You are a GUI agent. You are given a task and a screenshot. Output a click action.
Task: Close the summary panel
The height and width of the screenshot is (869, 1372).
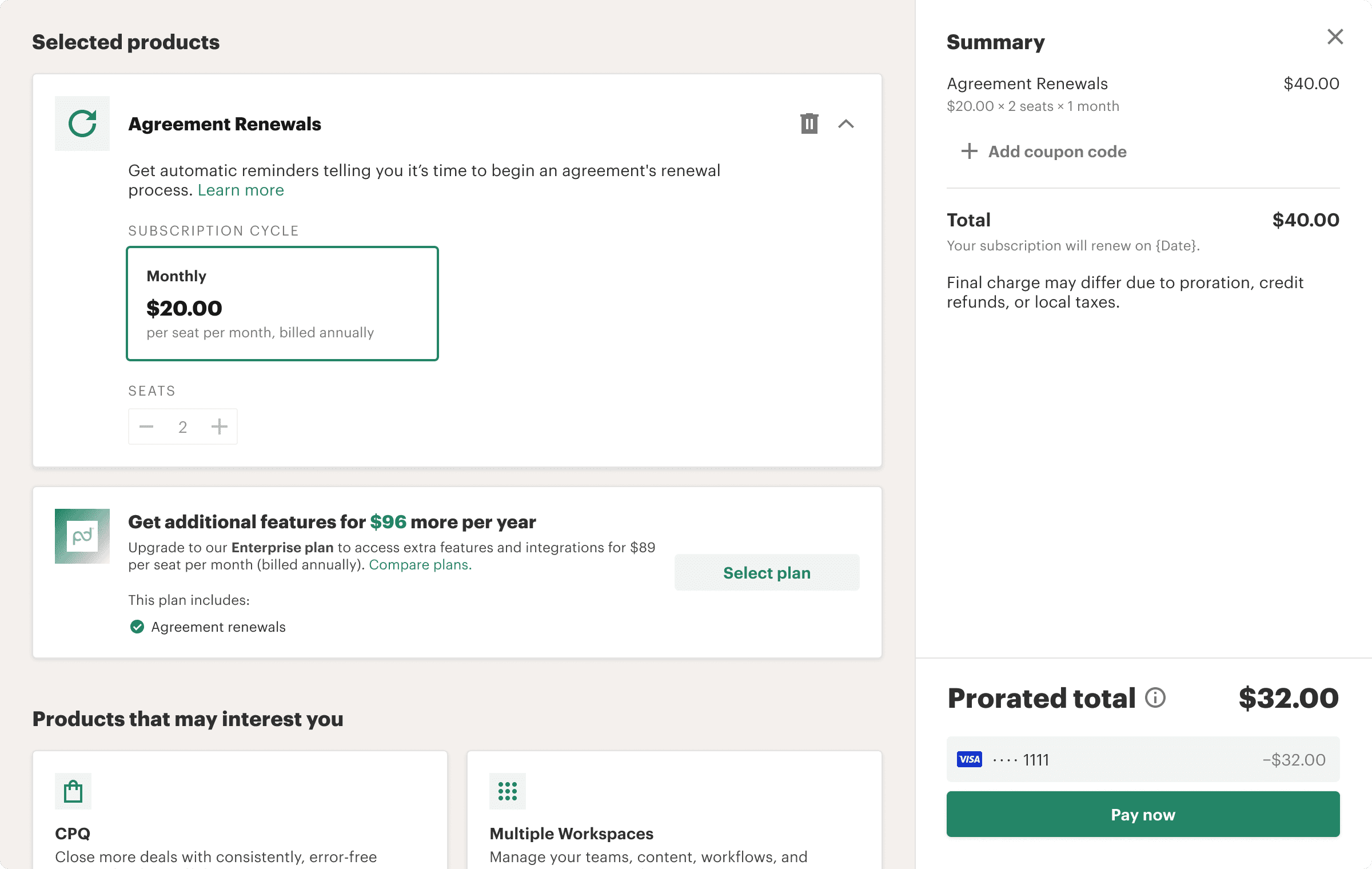click(x=1335, y=37)
